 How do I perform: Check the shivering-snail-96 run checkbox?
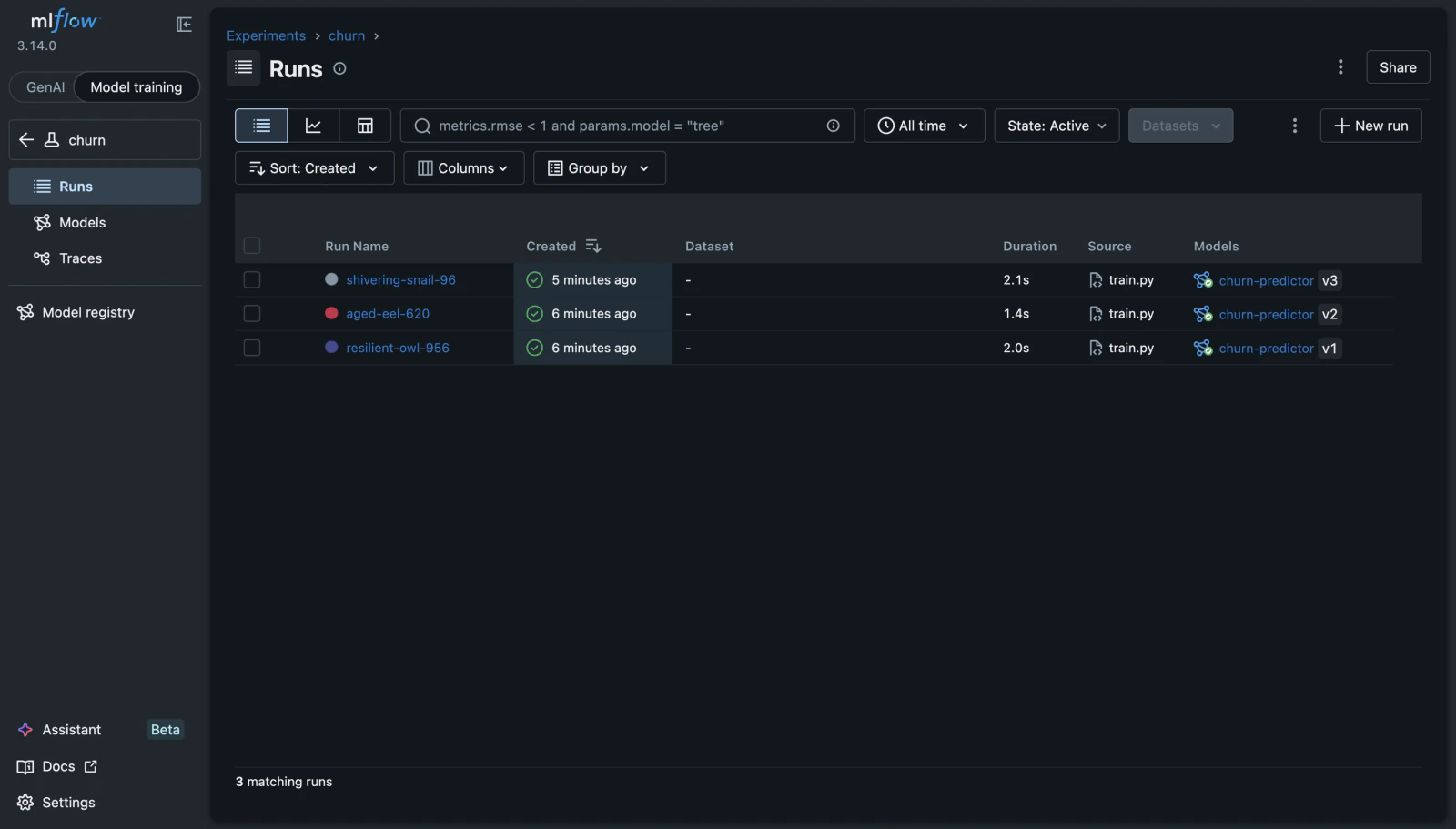tap(252, 280)
